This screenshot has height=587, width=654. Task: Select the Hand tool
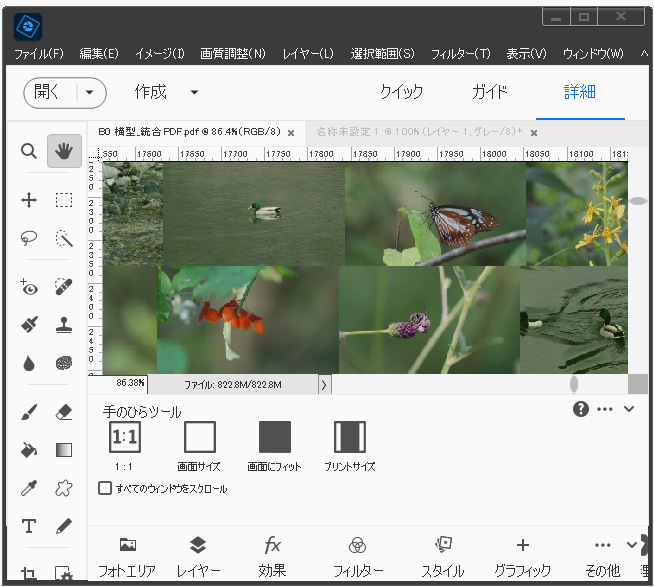coord(64,151)
